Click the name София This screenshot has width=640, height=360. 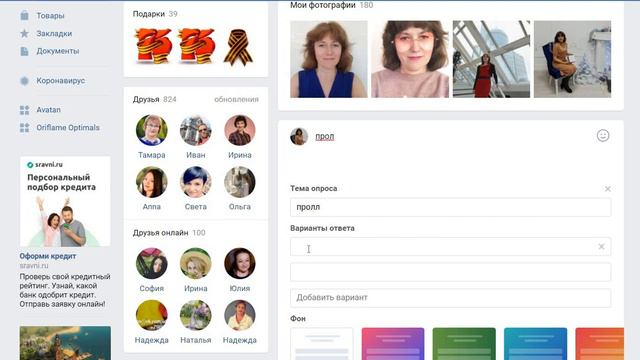tap(151, 289)
